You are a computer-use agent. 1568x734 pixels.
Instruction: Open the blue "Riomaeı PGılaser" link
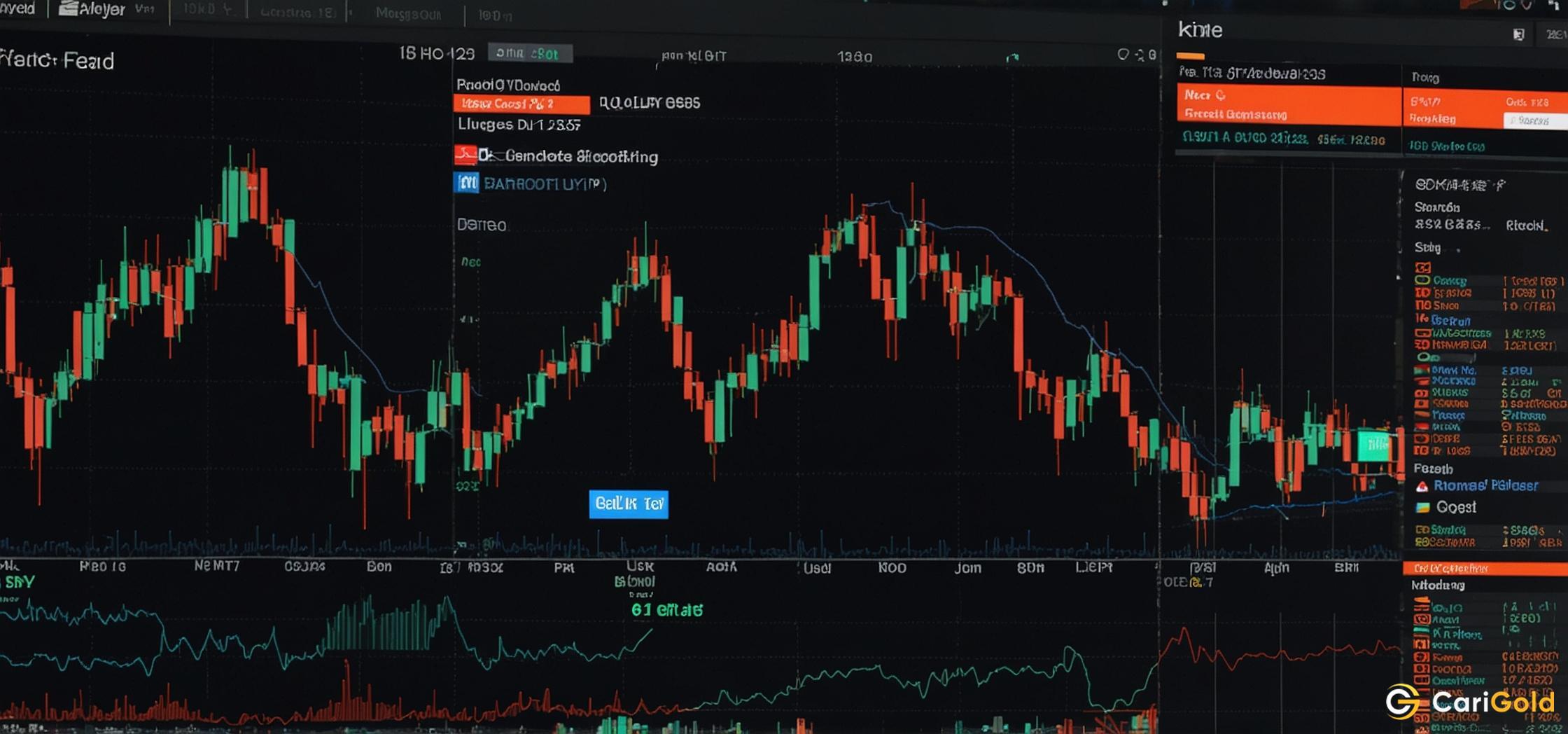pyautogui.click(x=1485, y=485)
